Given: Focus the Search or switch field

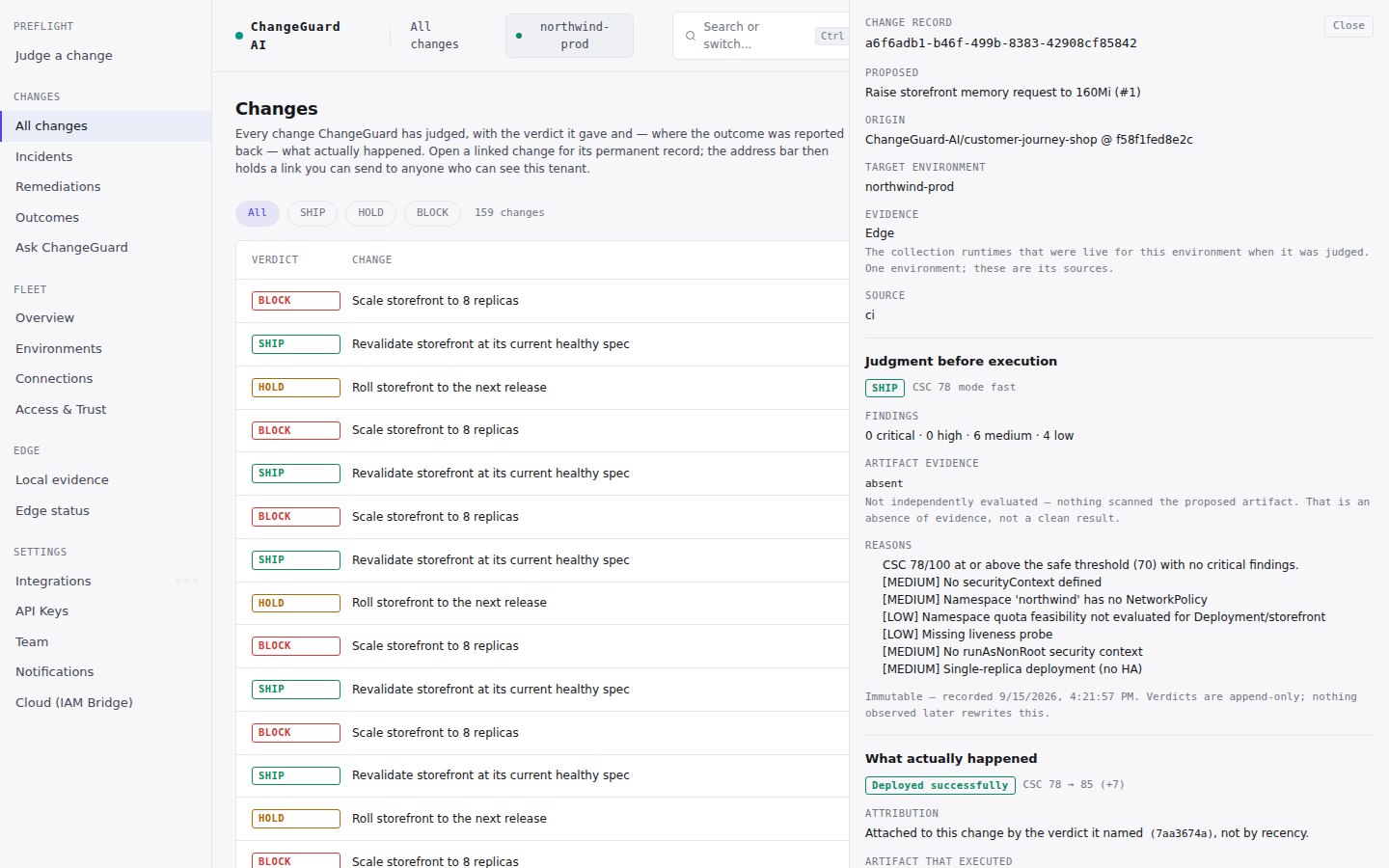Looking at the screenshot, I should (x=760, y=36).
